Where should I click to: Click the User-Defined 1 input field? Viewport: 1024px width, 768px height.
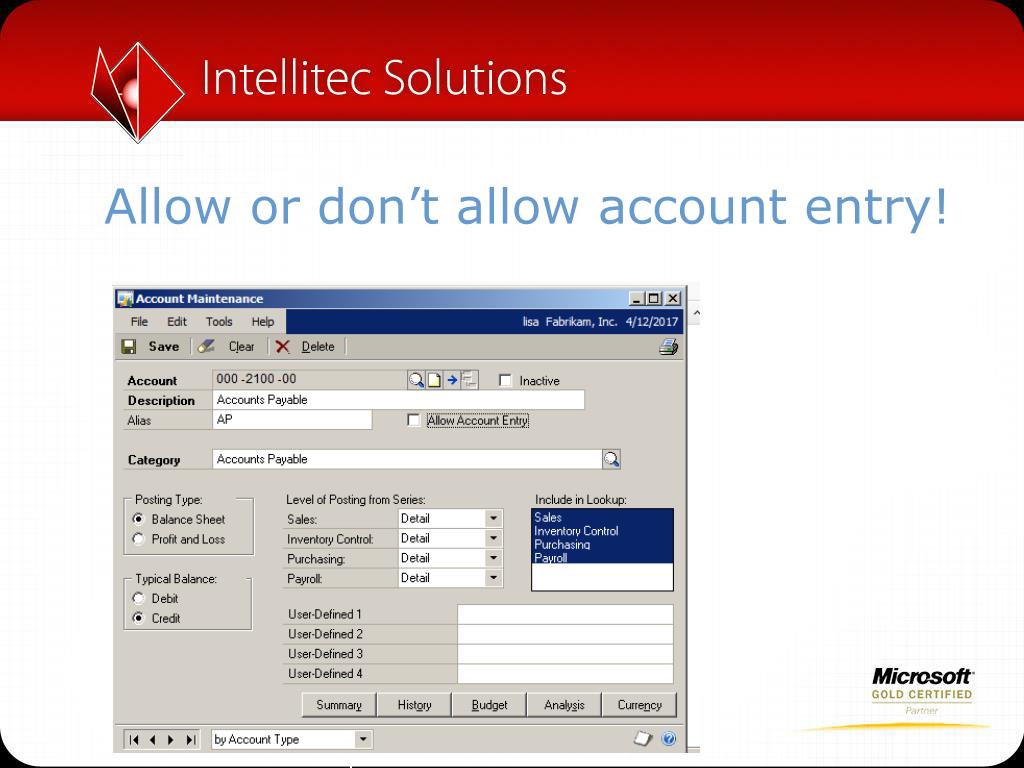tap(566, 615)
